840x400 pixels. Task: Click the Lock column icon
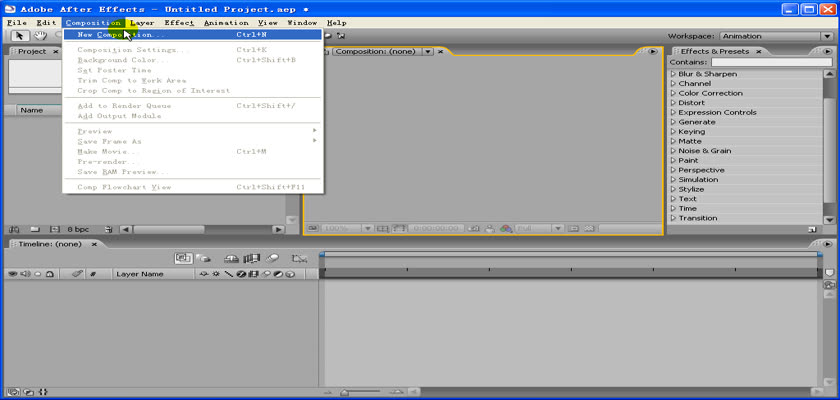pyautogui.click(x=49, y=274)
